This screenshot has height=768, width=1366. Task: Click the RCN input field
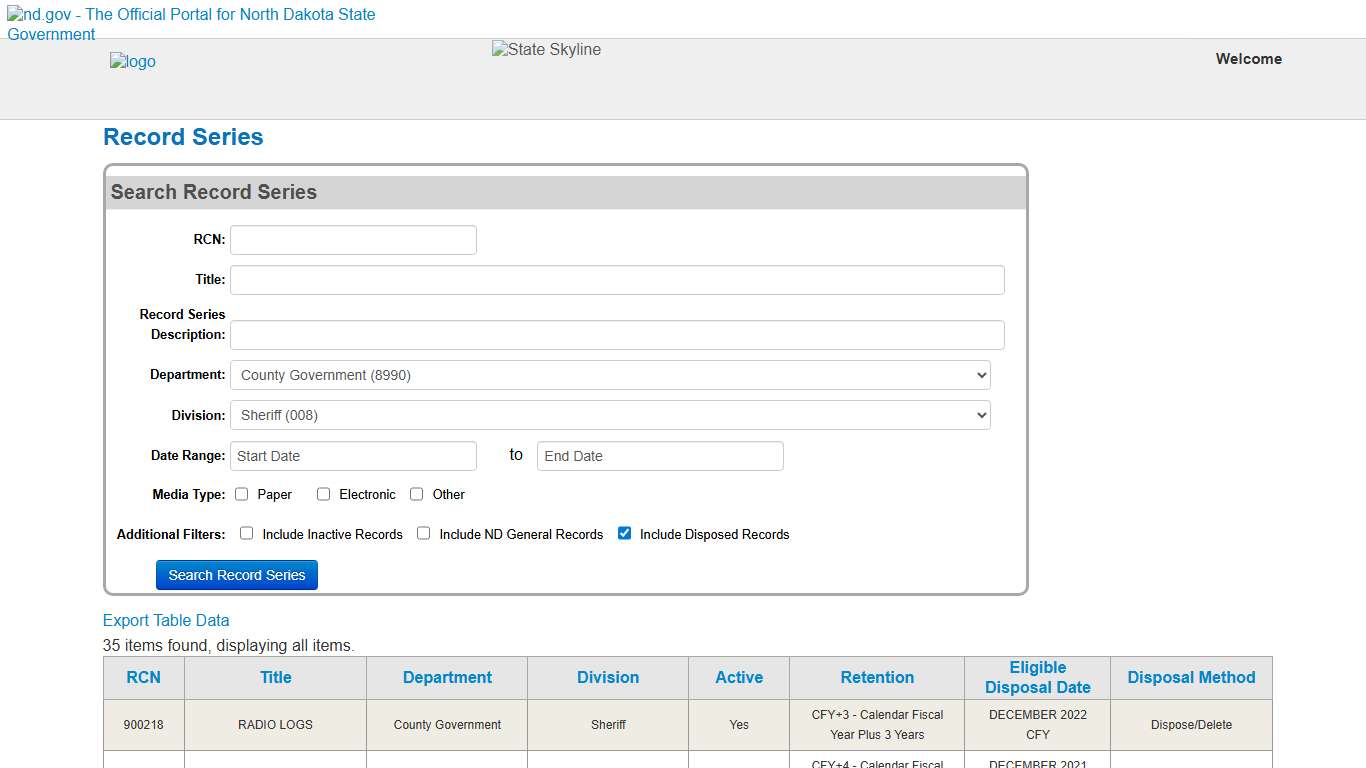352,239
